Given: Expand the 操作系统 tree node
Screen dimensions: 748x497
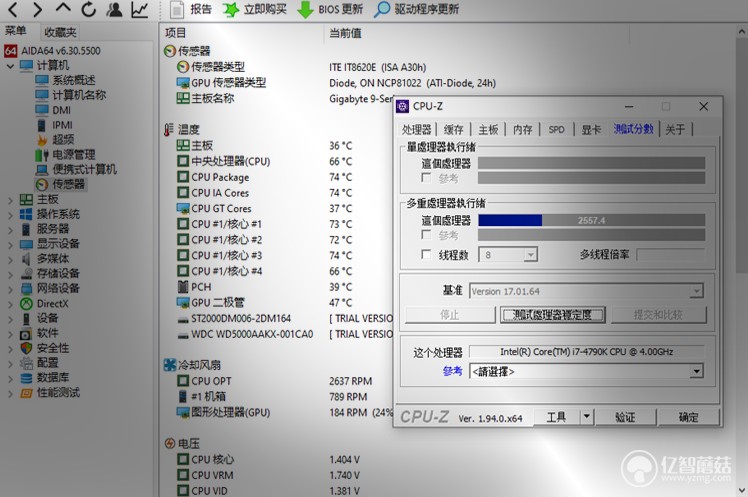Looking at the screenshot, I should tap(10, 215).
